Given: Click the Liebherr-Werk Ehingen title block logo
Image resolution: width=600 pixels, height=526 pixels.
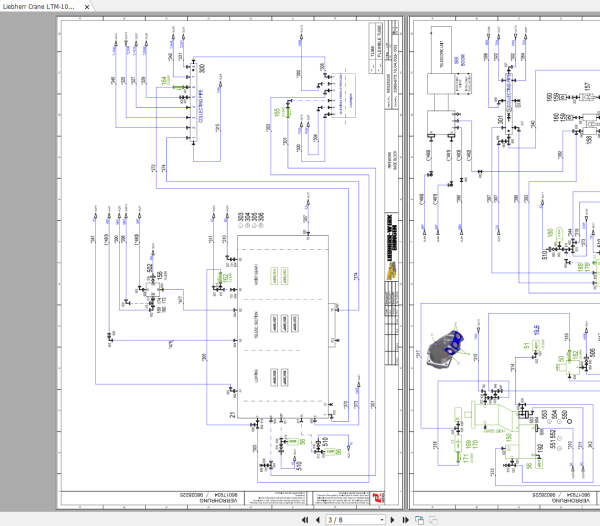Looking at the screenshot, I should (x=391, y=247).
